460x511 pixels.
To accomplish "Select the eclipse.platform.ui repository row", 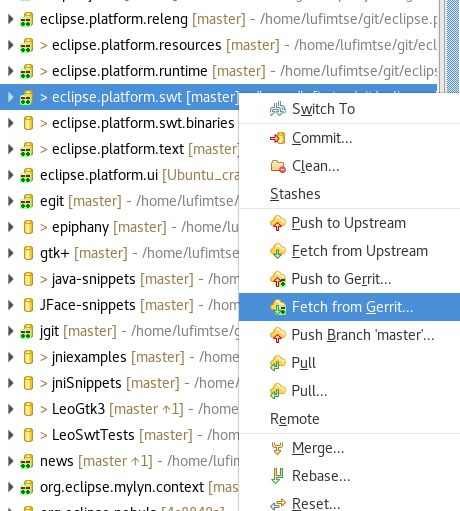I will [119, 175].
